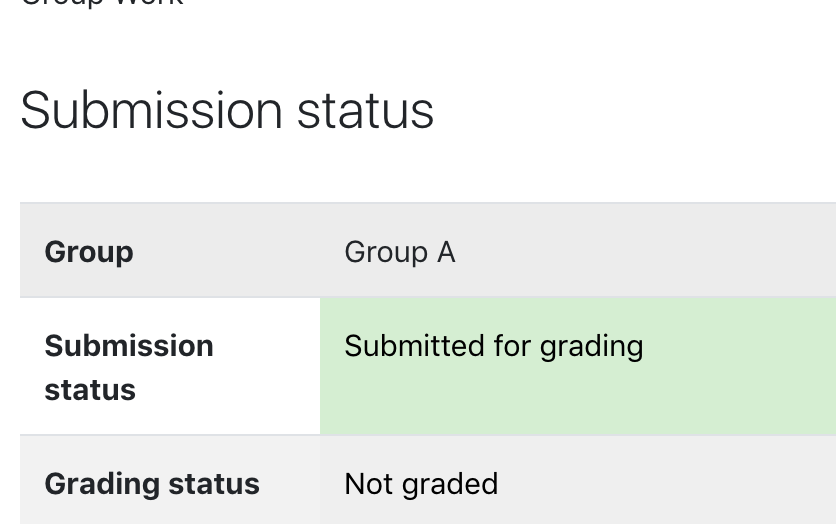Click the word "status" in the heading

click(x=365, y=111)
